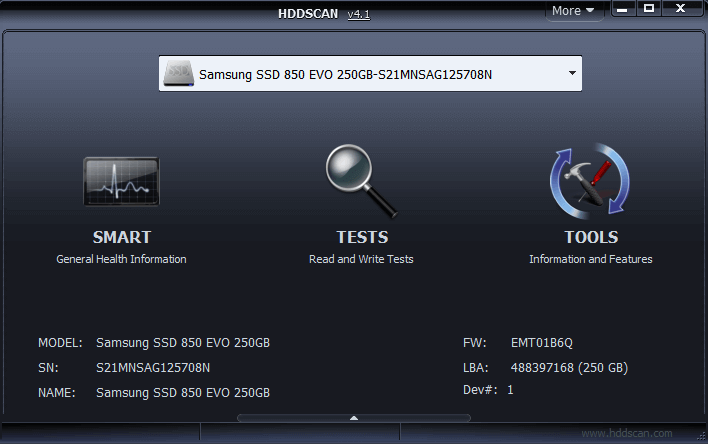Click the FW: field label

[x=475, y=343]
